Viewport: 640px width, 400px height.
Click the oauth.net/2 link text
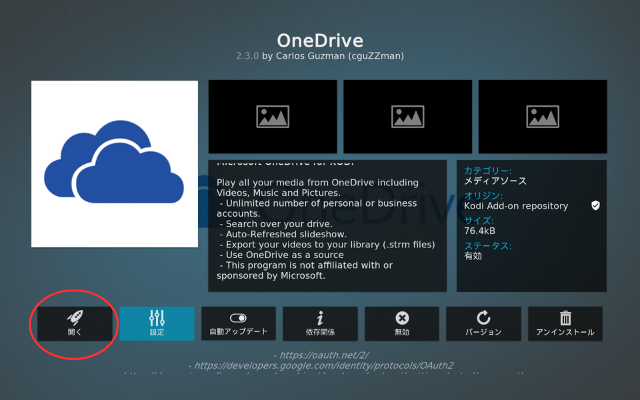pyautogui.click(x=320, y=354)
